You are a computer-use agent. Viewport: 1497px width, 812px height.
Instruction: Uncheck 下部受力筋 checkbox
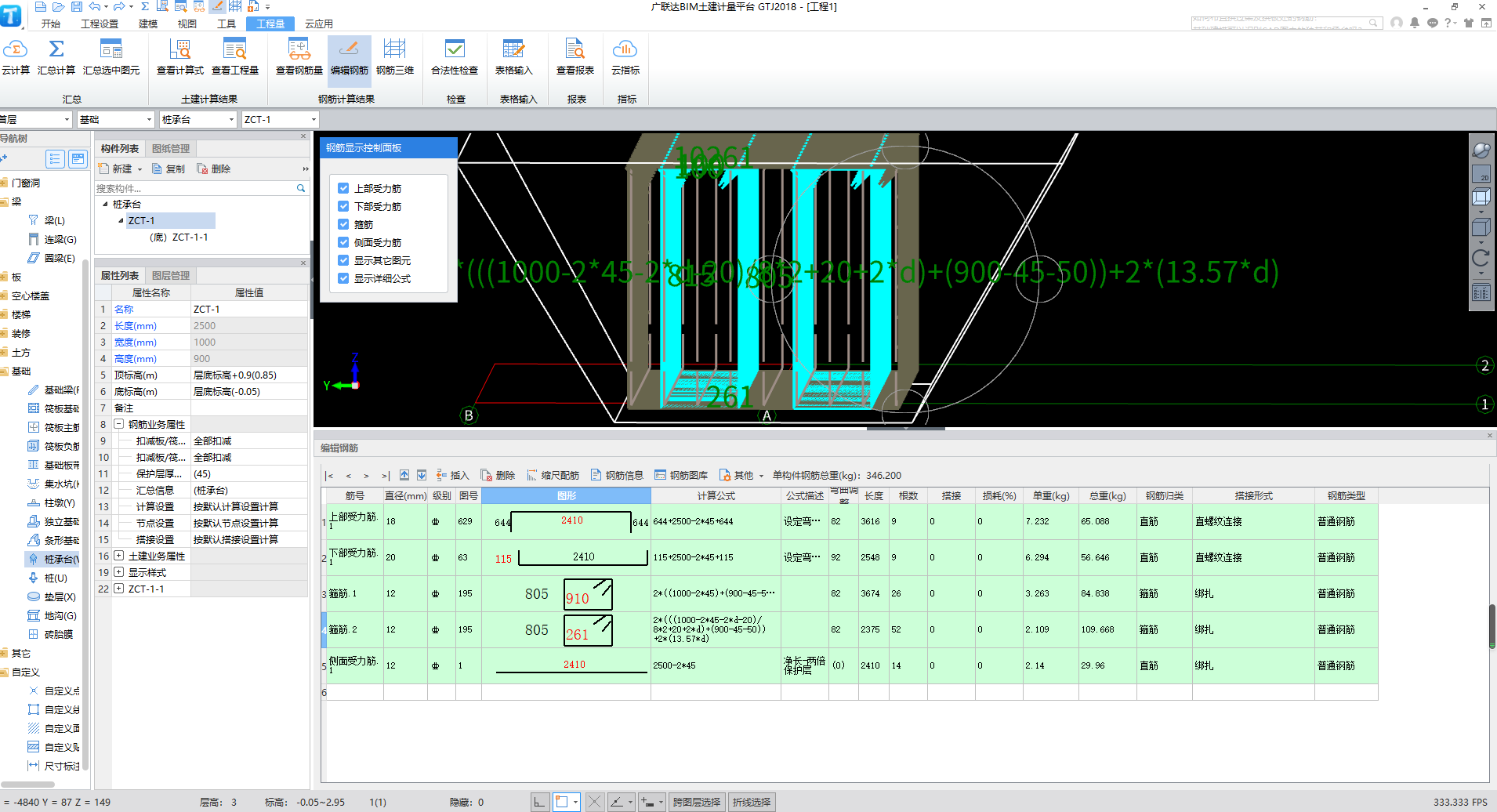(x=343, y=206)
